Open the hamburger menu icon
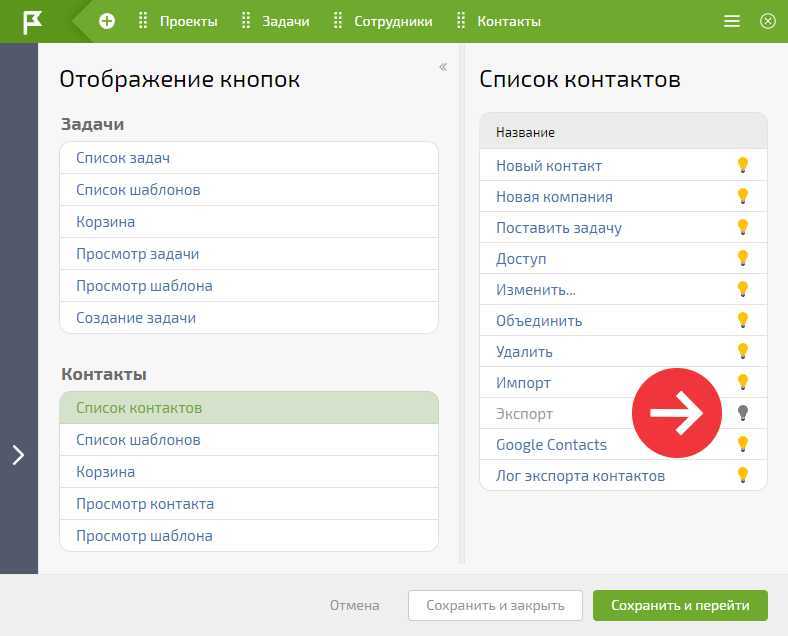 [x=731, y=21]
